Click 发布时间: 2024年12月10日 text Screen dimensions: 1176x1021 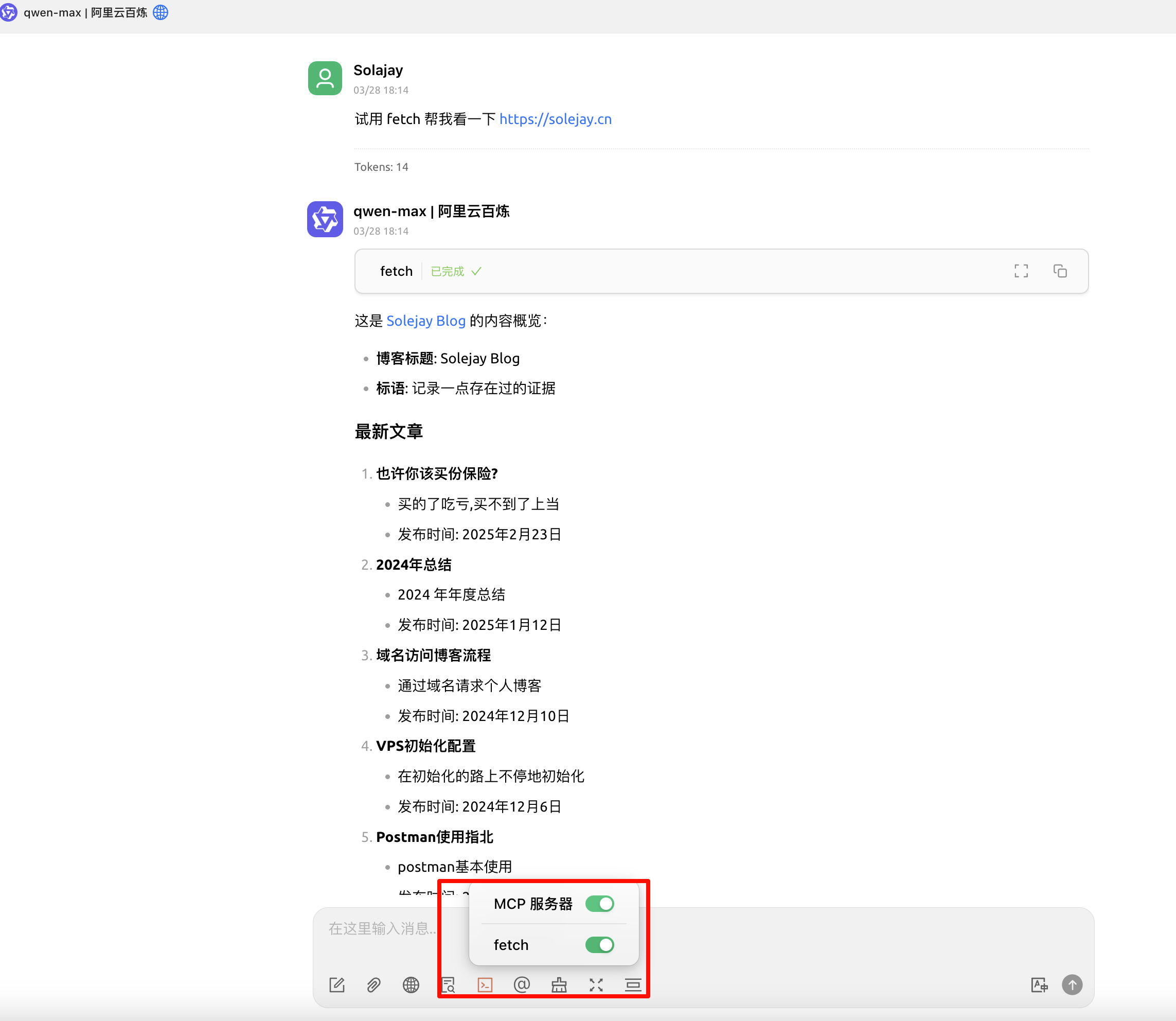(x=484, y=716)
